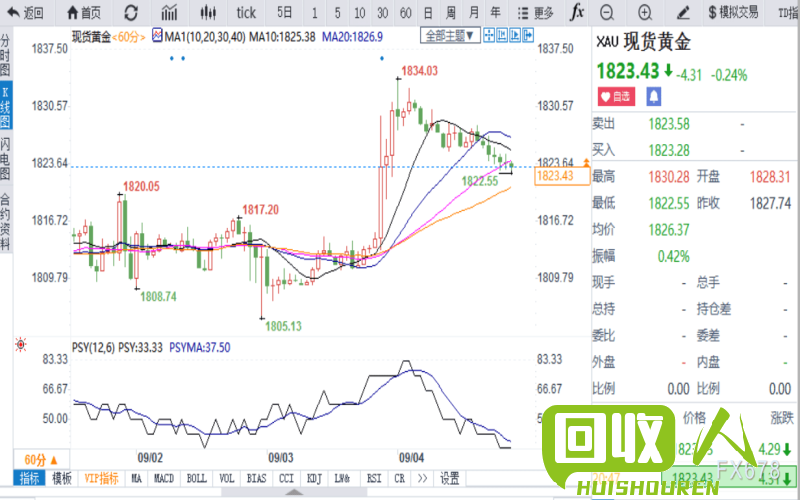
Task: Switch to 分时图 sidebar tab
Action: [x=5, y=55]
